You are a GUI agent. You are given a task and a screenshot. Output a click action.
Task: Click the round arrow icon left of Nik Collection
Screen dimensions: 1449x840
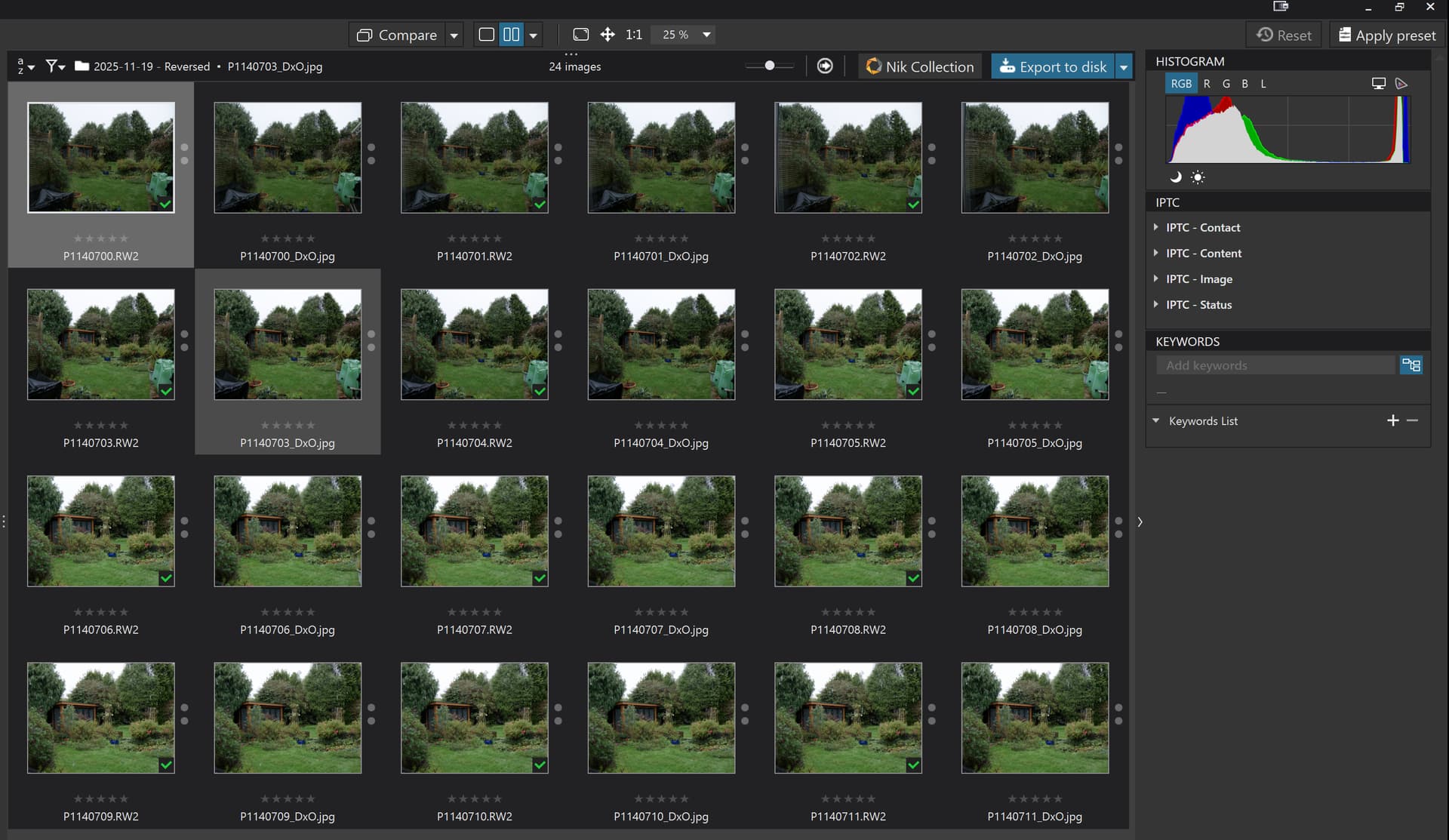[825, 66]
